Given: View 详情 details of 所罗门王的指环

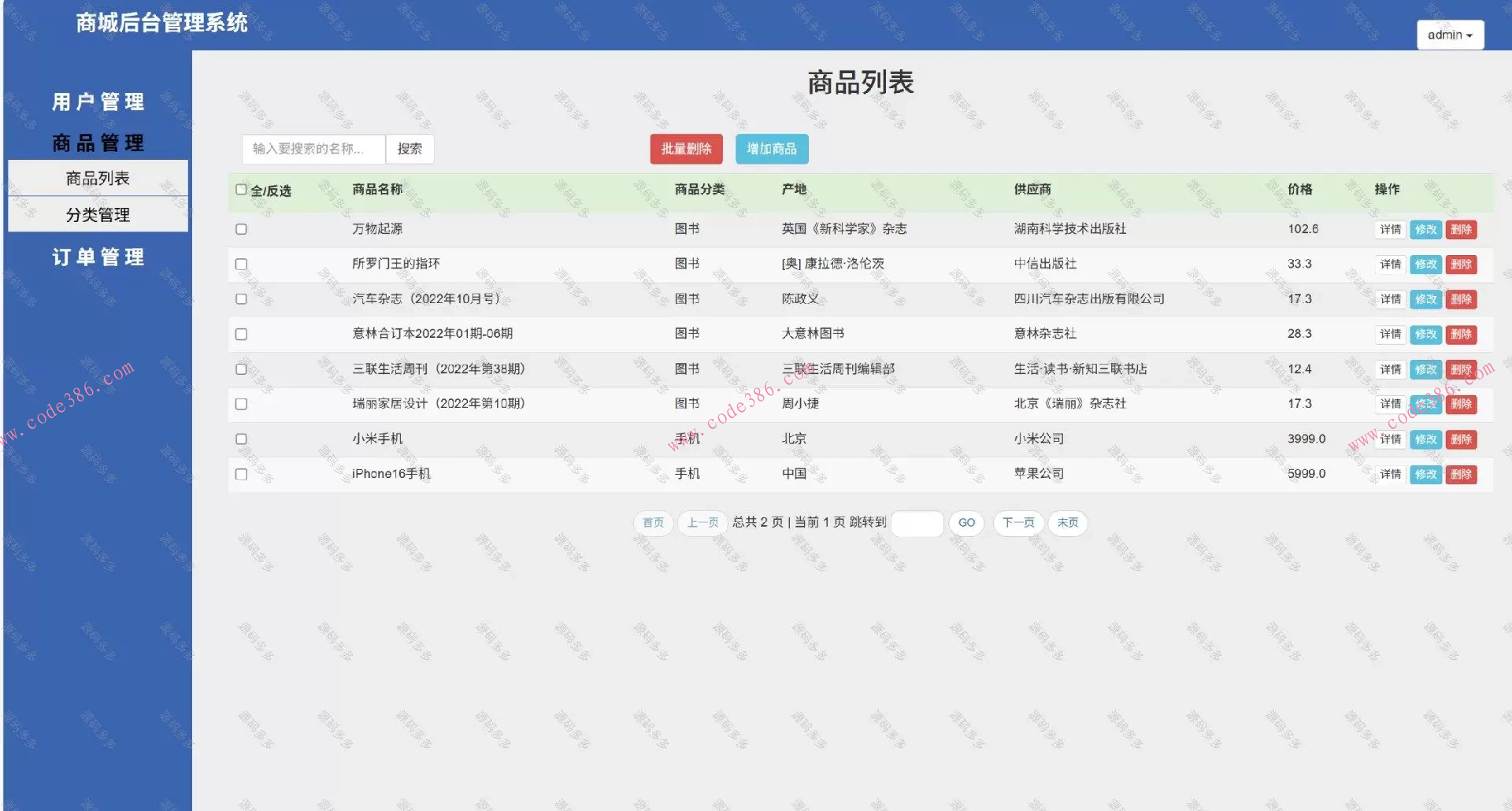Looking at the screenshot, I should point(1389,264).
